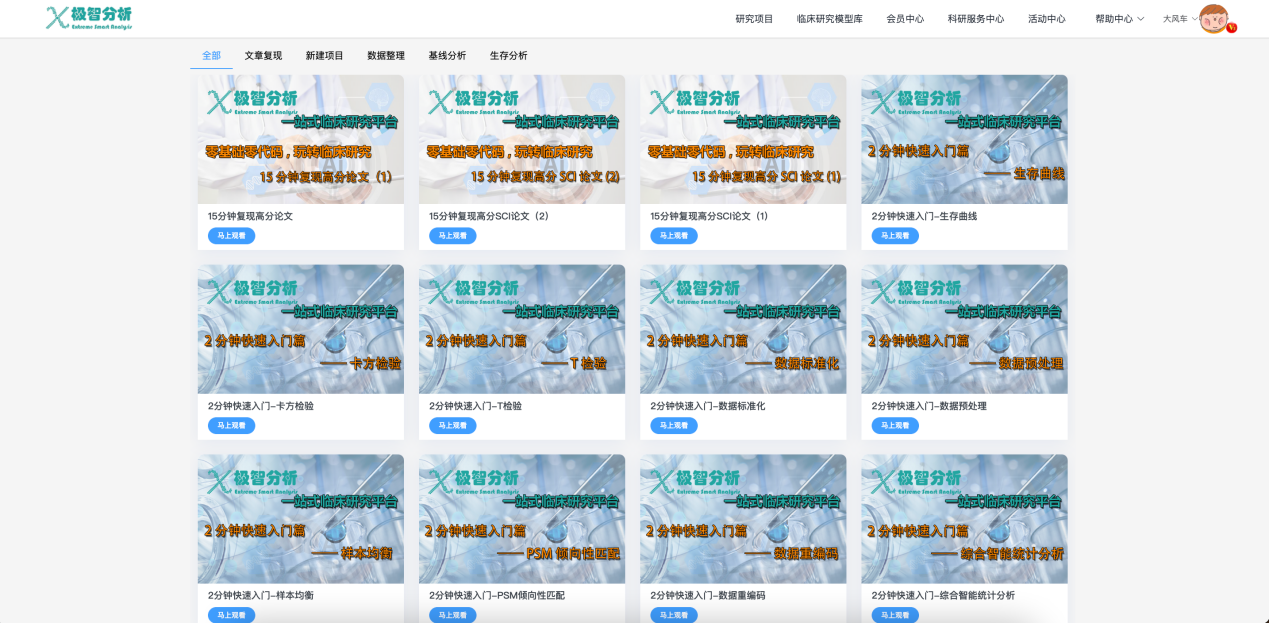Image resolution: width=1269 pixels, height=623 pixels.
Task: Click 马上观看 for 2分钟快速入门-PSM倾向性匹配
Action: click(452, 615)
